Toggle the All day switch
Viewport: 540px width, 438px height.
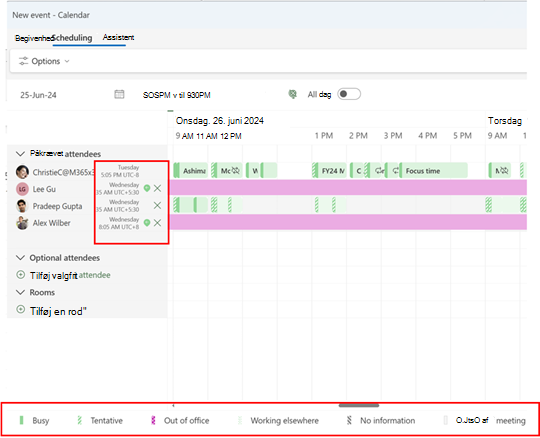(x=349, y=94)
